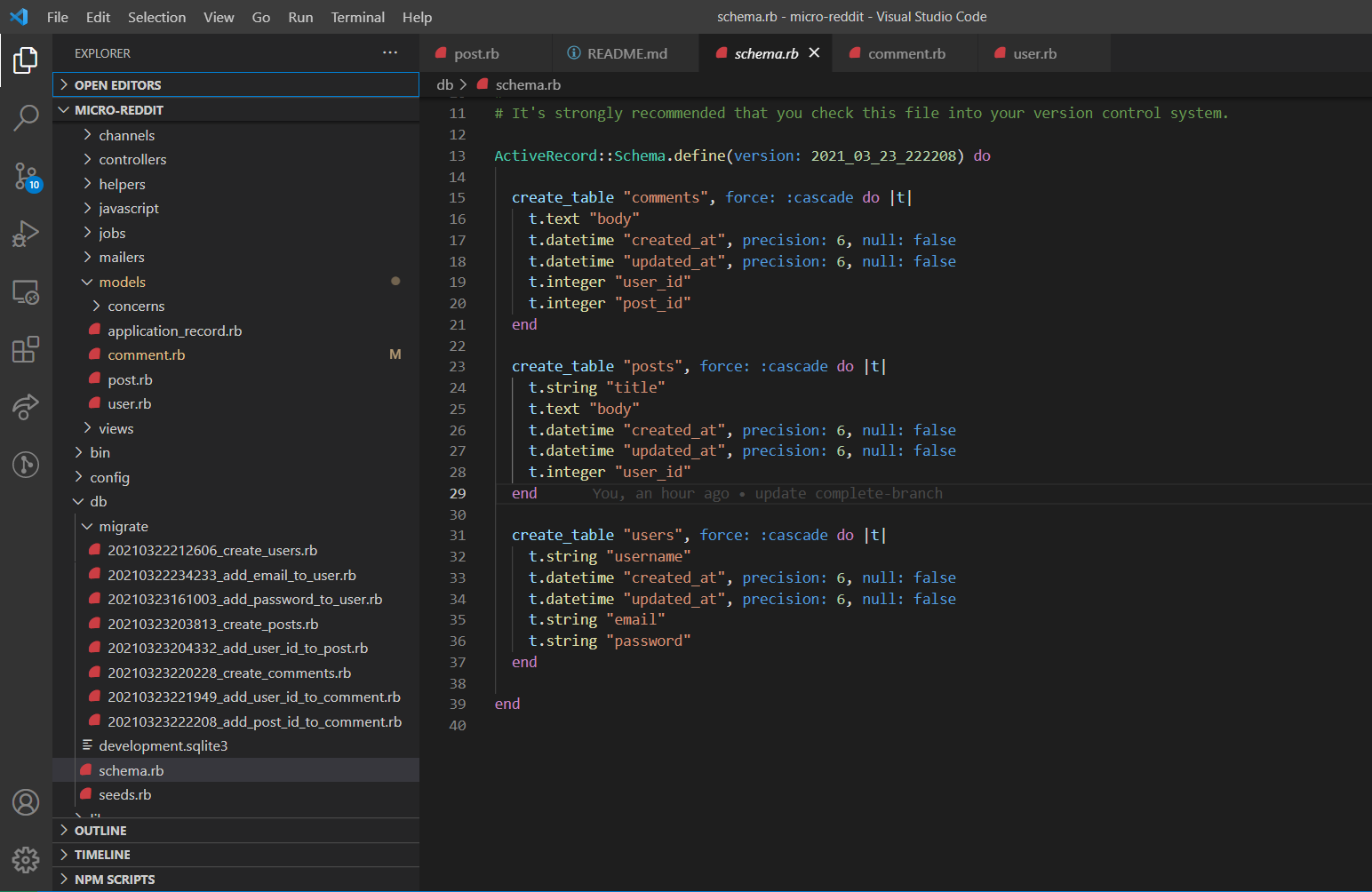The width and height of the screenshot is (1372, 892).
Task: Open 20210323203813_create_posts.rb migration
Action: coord(235,624)
